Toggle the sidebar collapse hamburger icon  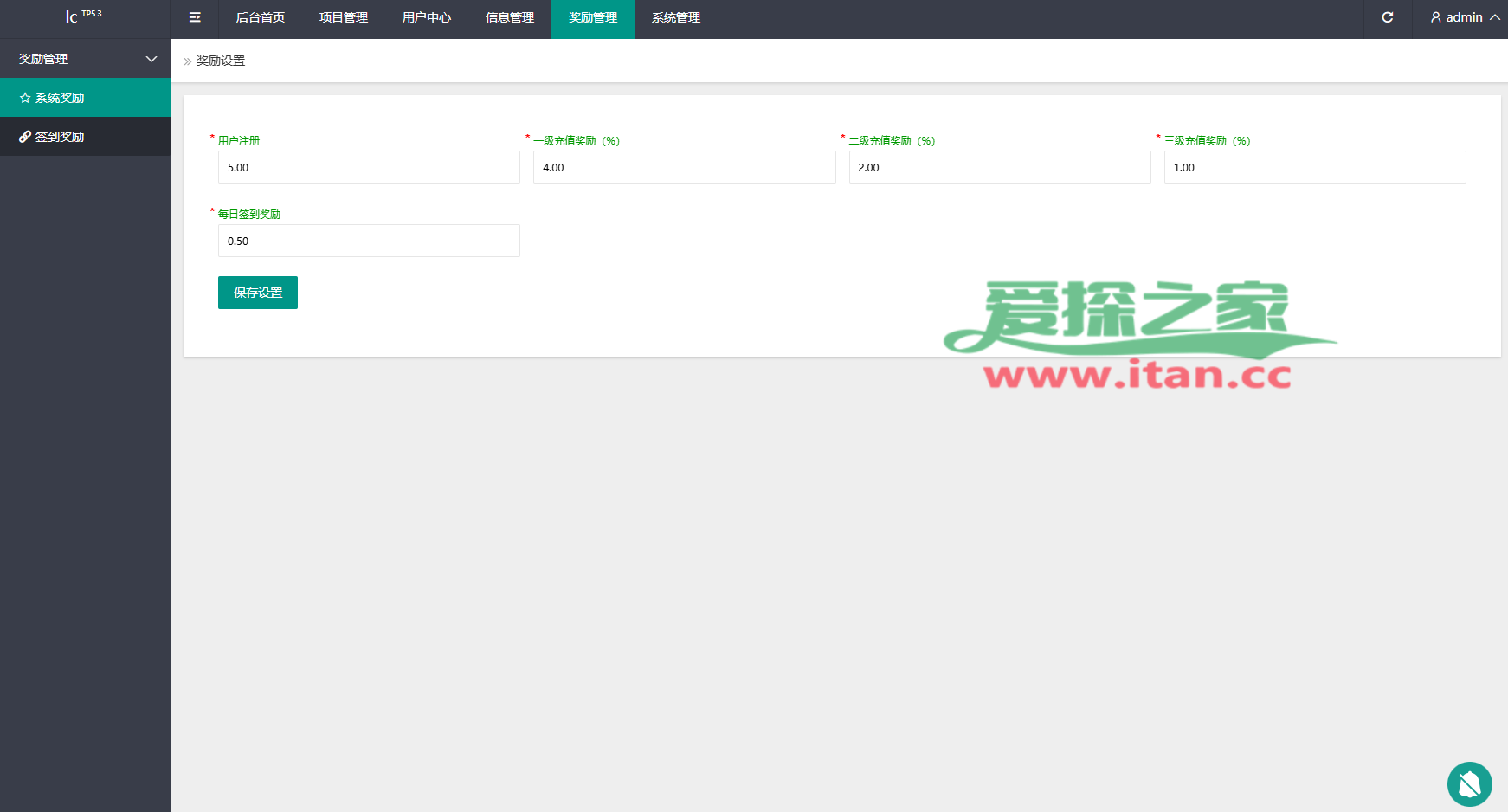(x=195, y=17)
